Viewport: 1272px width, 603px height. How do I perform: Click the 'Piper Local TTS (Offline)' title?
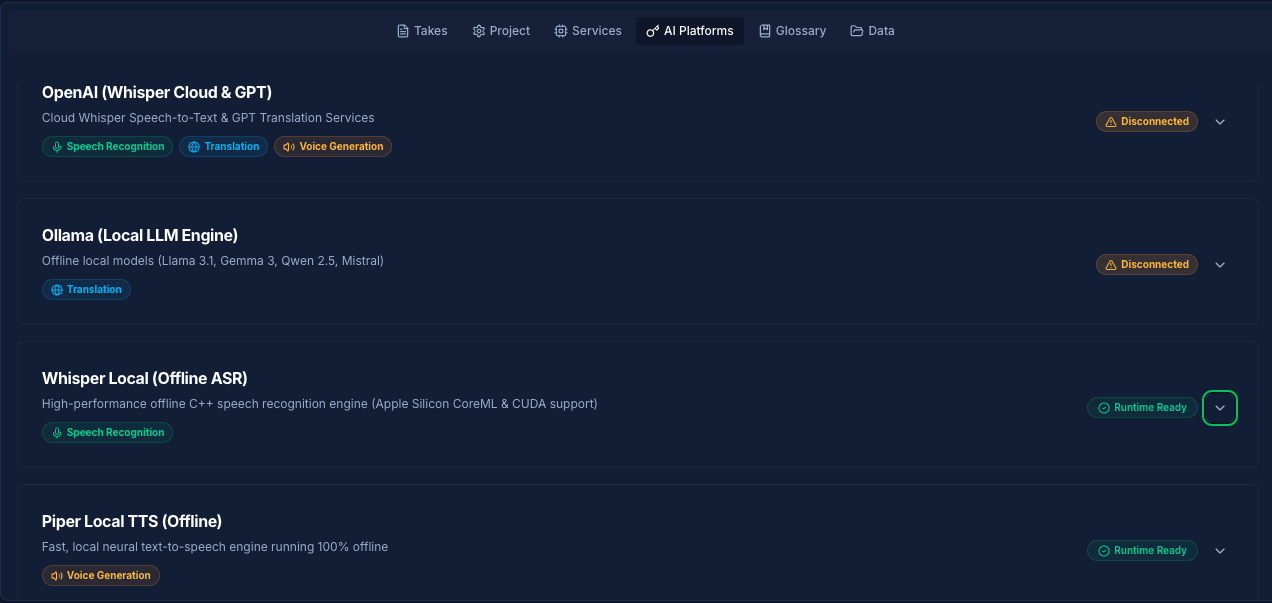coord(132,521)
